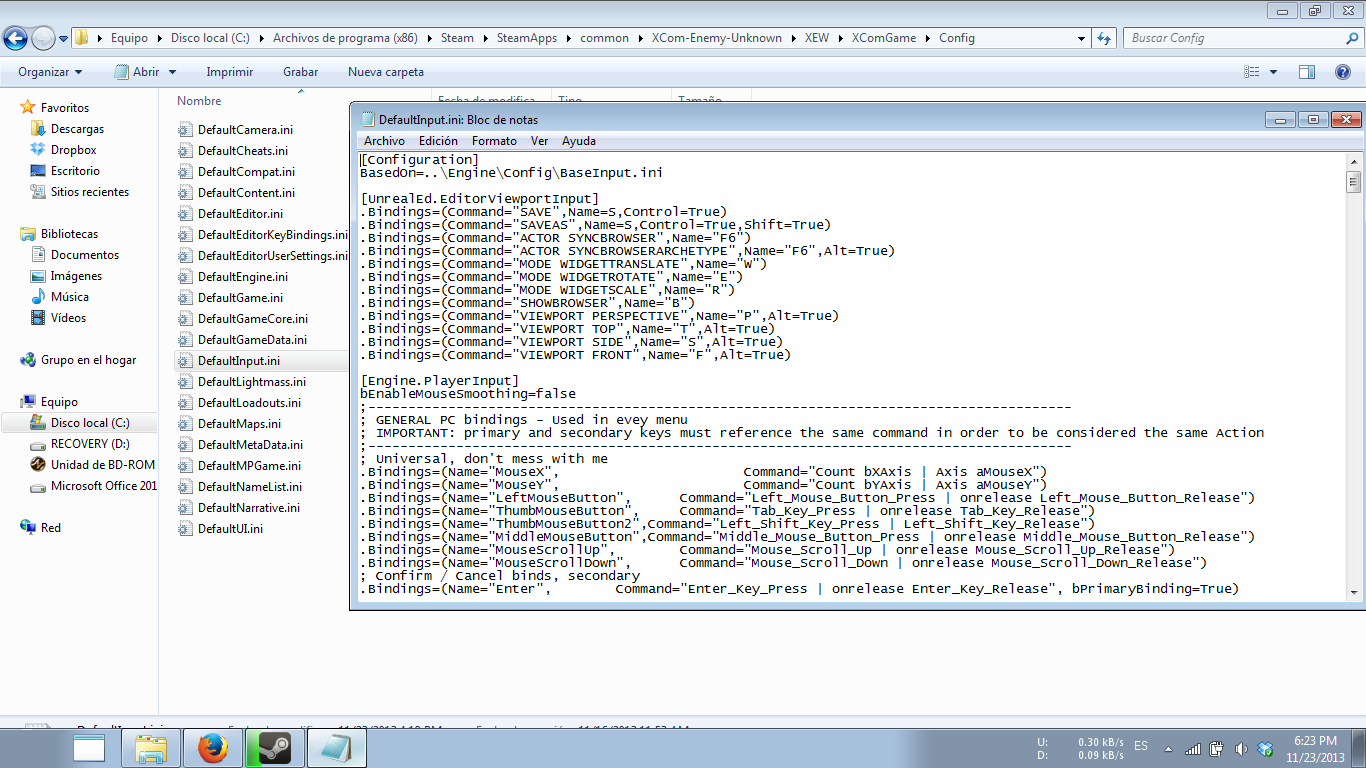This screenshot has width=1366, height=768.
Task: Select the DefaultContent.ini file icon
Action: [185, 193]
